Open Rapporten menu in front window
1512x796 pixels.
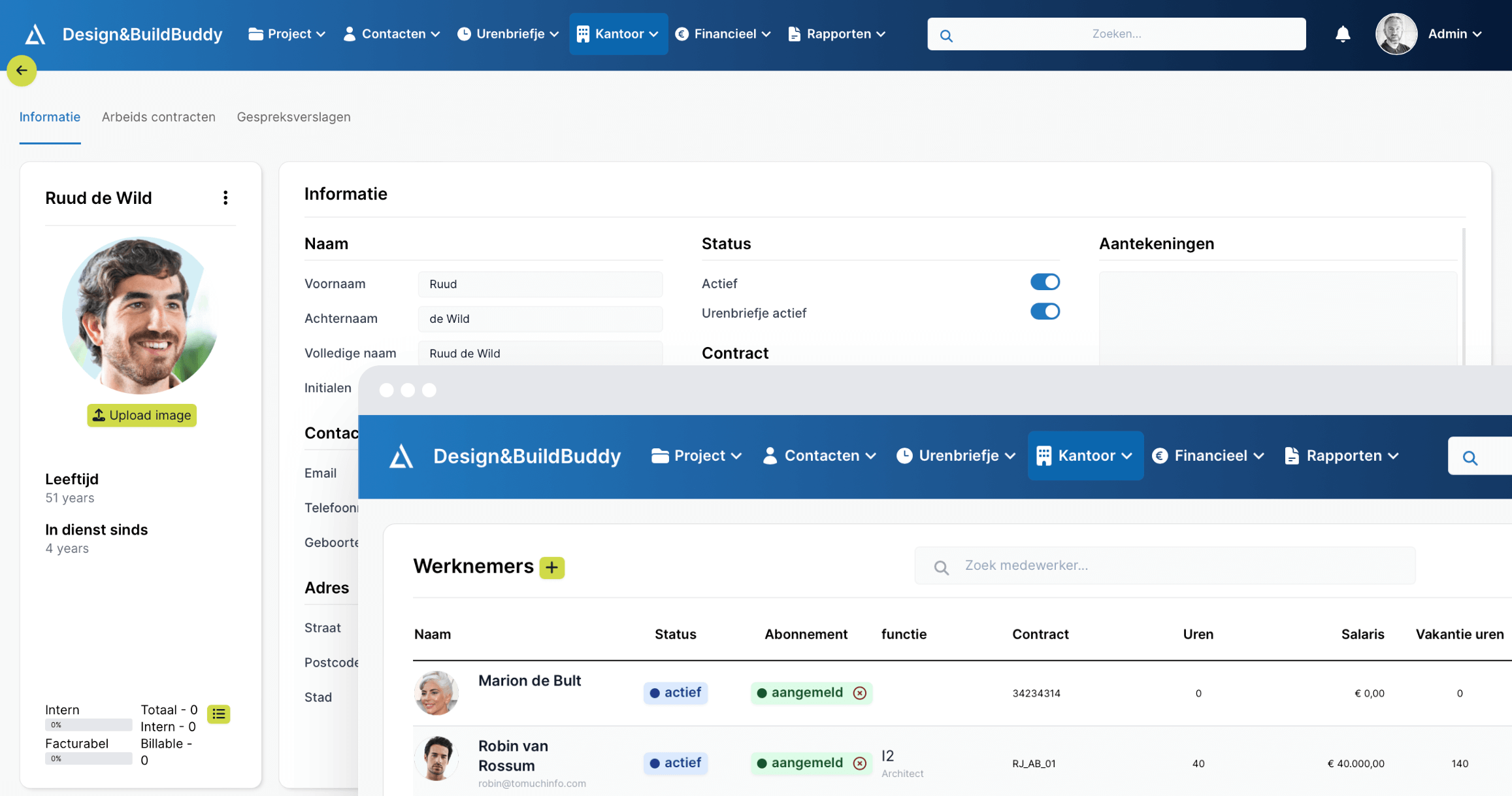click(1341, 456)
